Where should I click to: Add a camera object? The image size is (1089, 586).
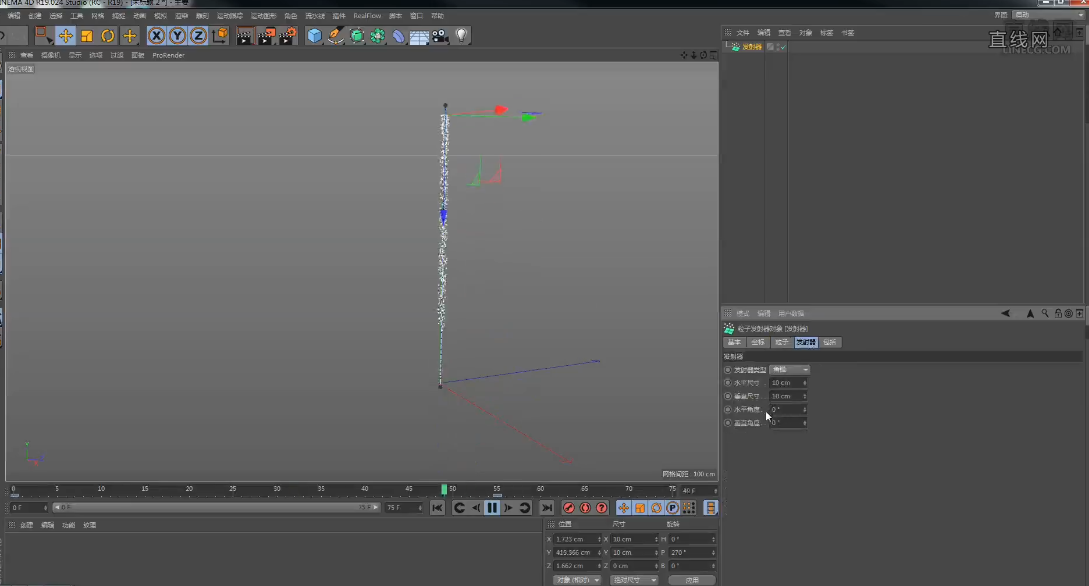pos(440,35)
